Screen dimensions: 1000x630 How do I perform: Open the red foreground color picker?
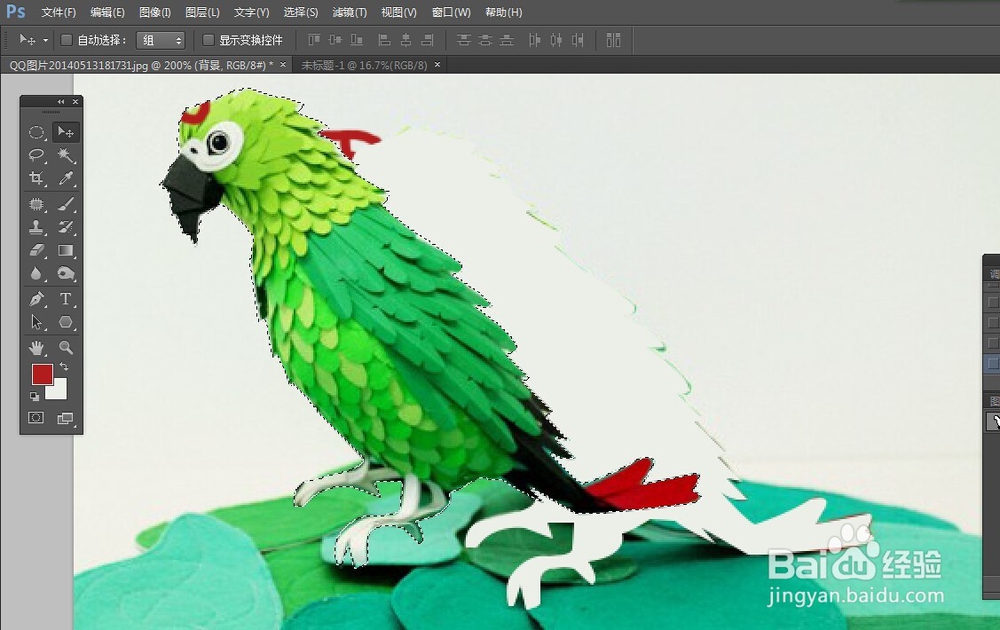tap(42, 374)
